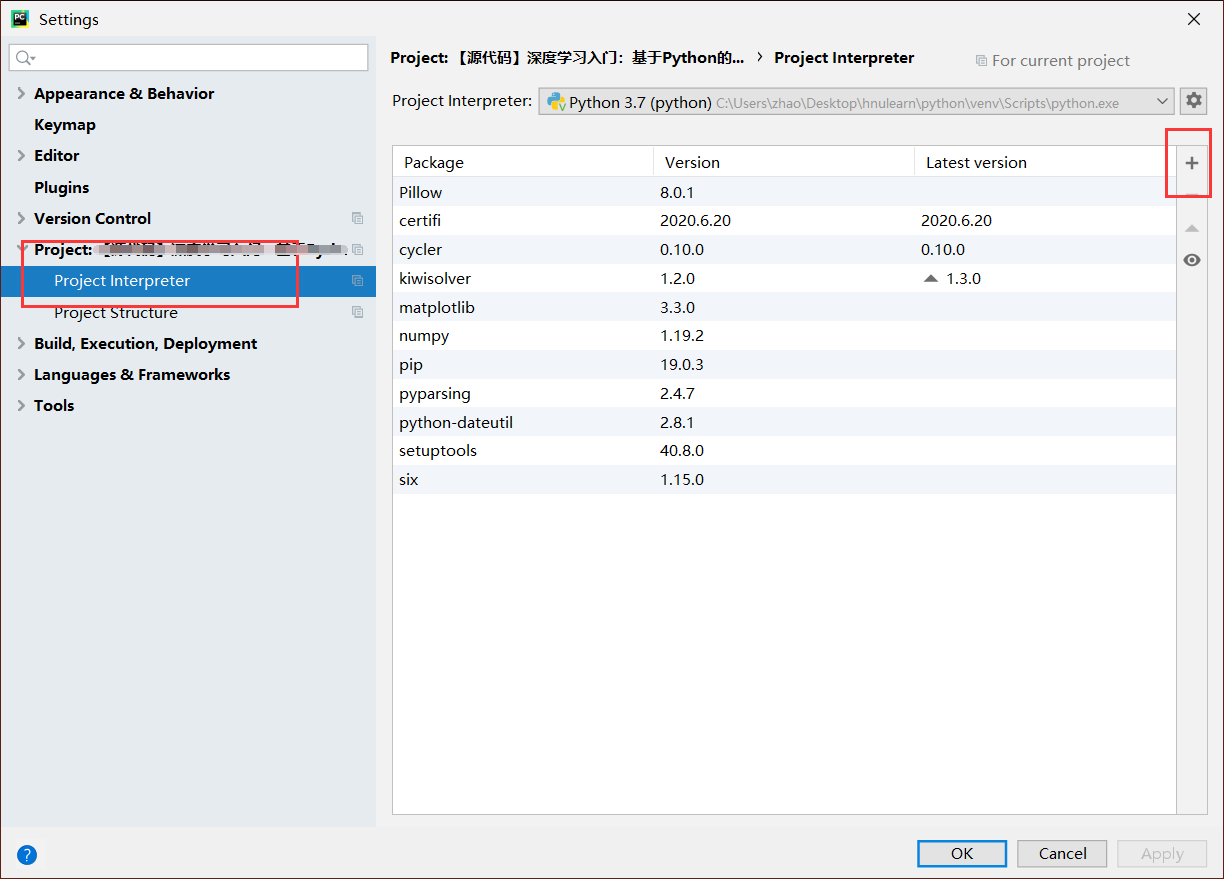Expand the Editor section
The image size is (1224, 879).
tap(22, 156)
